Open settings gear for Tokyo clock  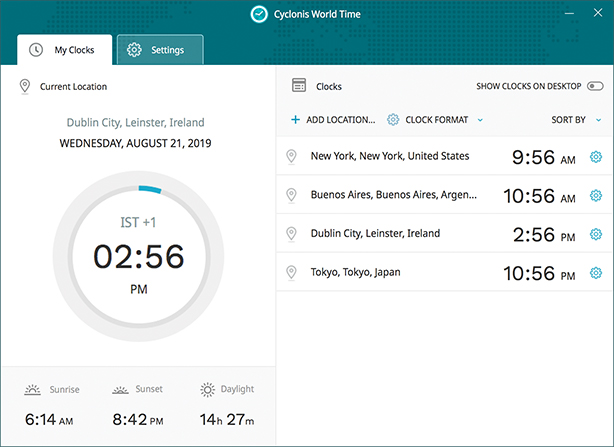click(x=596, y=273)
